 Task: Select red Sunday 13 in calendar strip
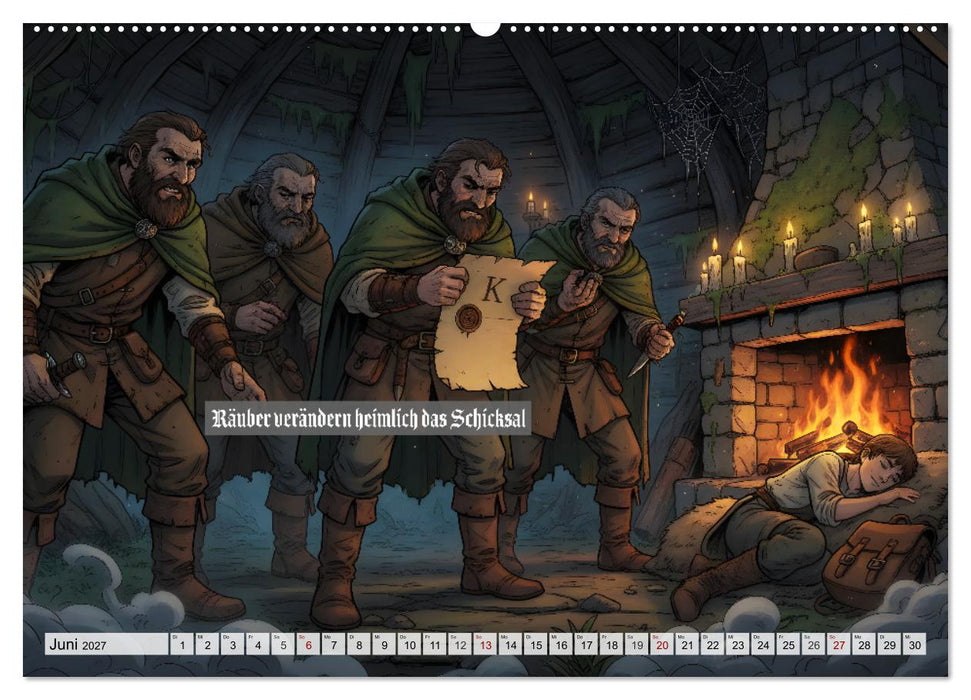tap(486, 644)
